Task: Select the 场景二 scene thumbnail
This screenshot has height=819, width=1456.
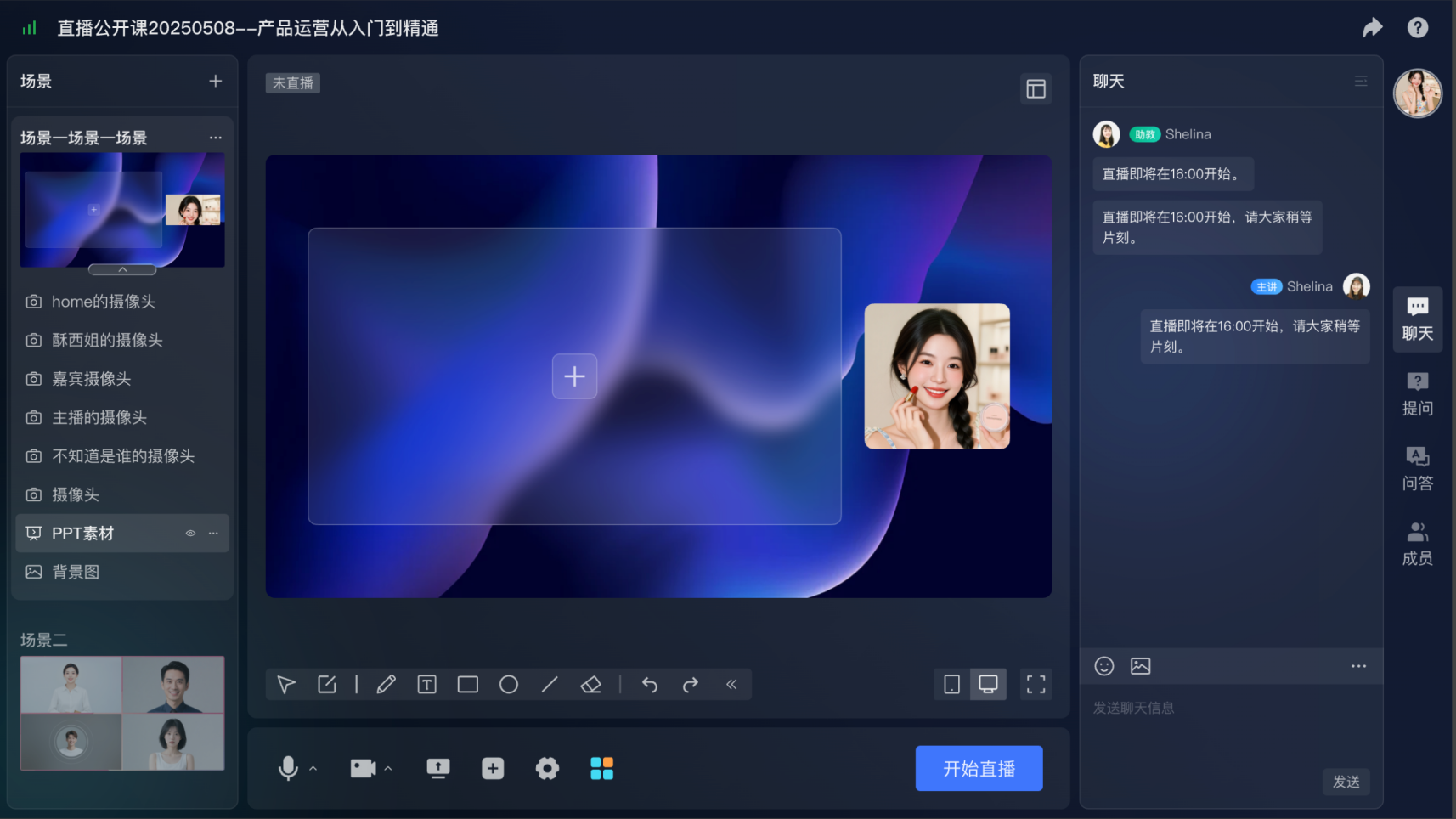Action: pos(122,713)
